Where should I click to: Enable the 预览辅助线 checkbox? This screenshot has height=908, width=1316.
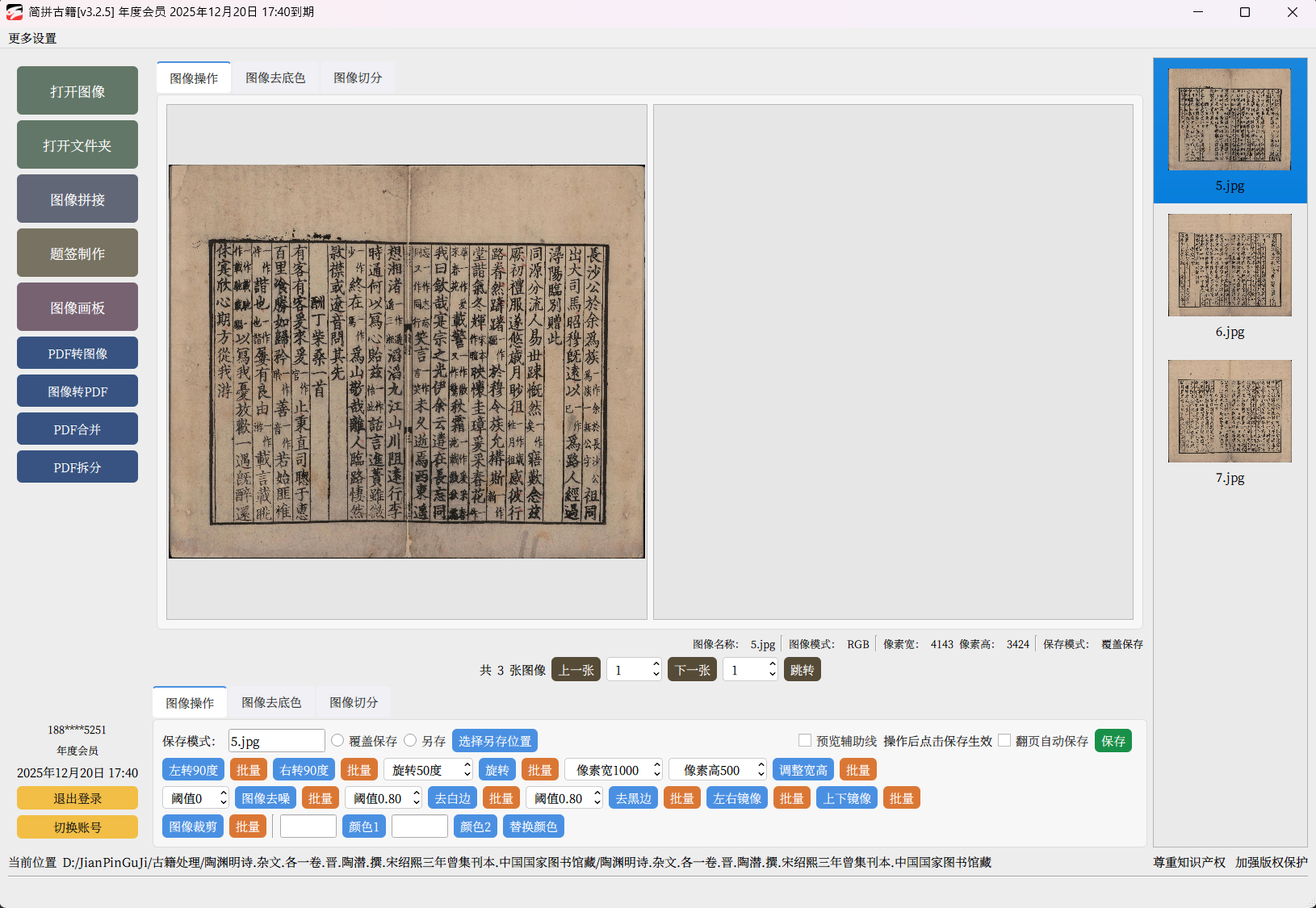click(x=805, y=740)
